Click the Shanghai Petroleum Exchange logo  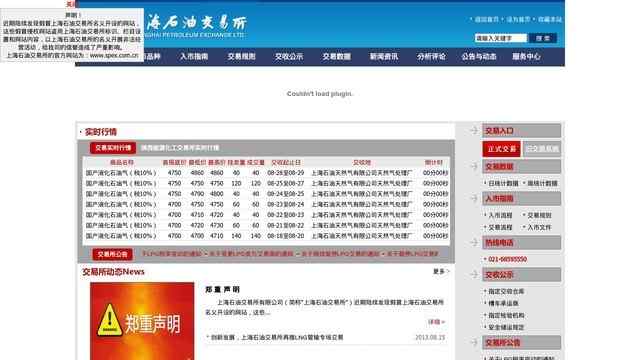pos(196,26)
